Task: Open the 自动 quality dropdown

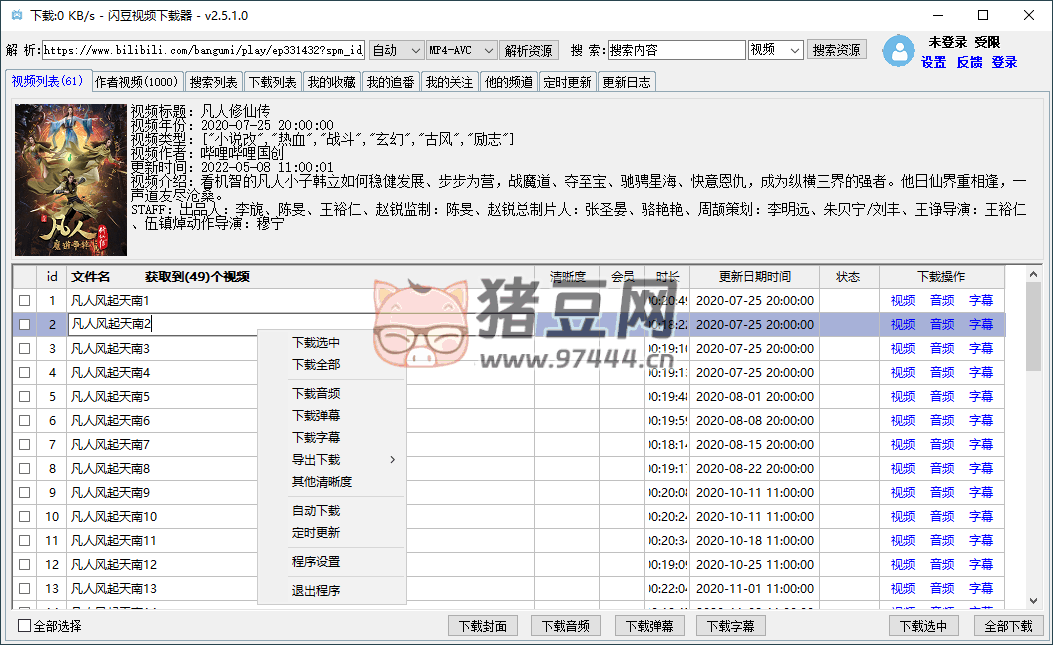Action: (x=396, y=50)
